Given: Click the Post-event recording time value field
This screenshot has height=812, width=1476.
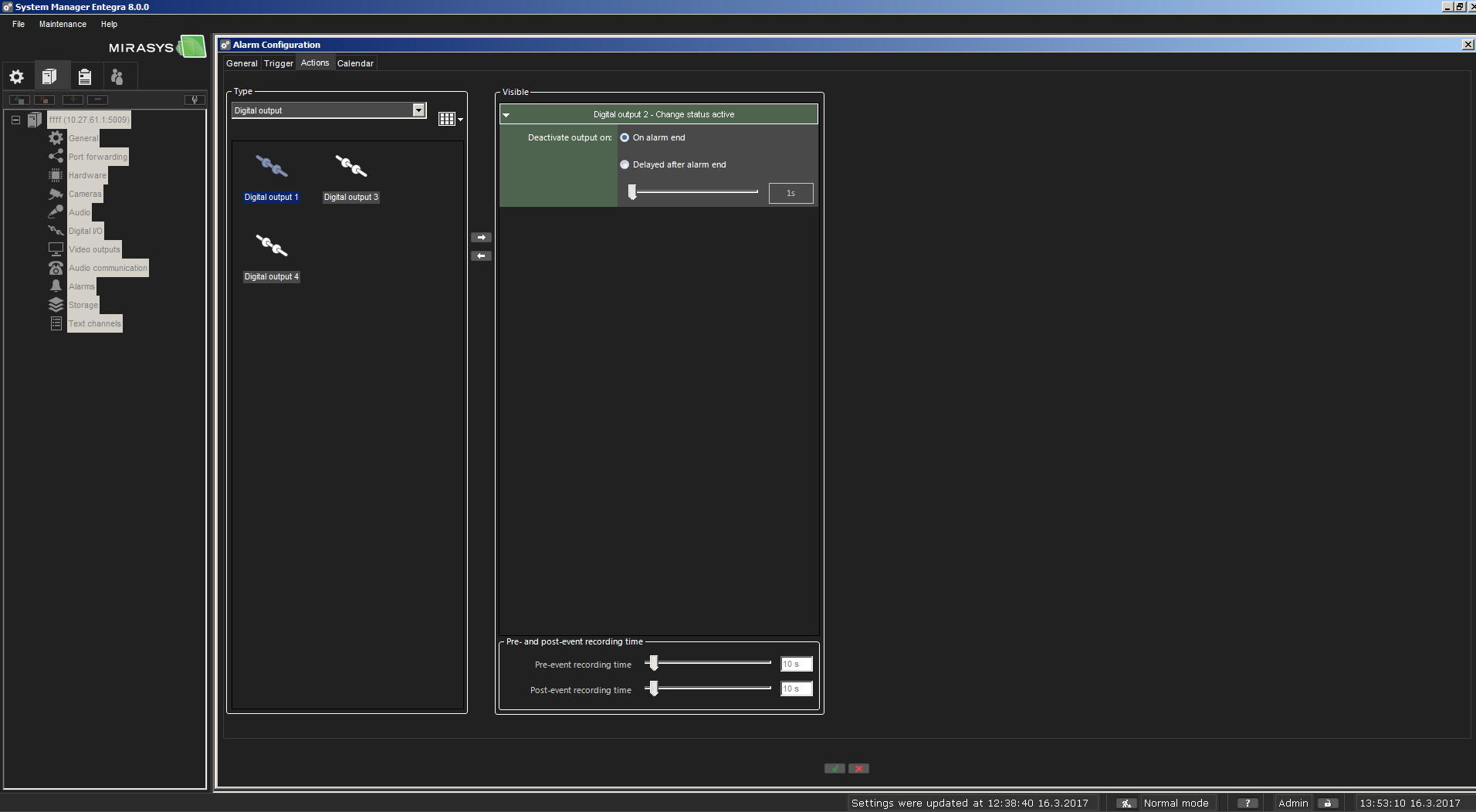Looking at the screenshot, I should click(796, 689).
